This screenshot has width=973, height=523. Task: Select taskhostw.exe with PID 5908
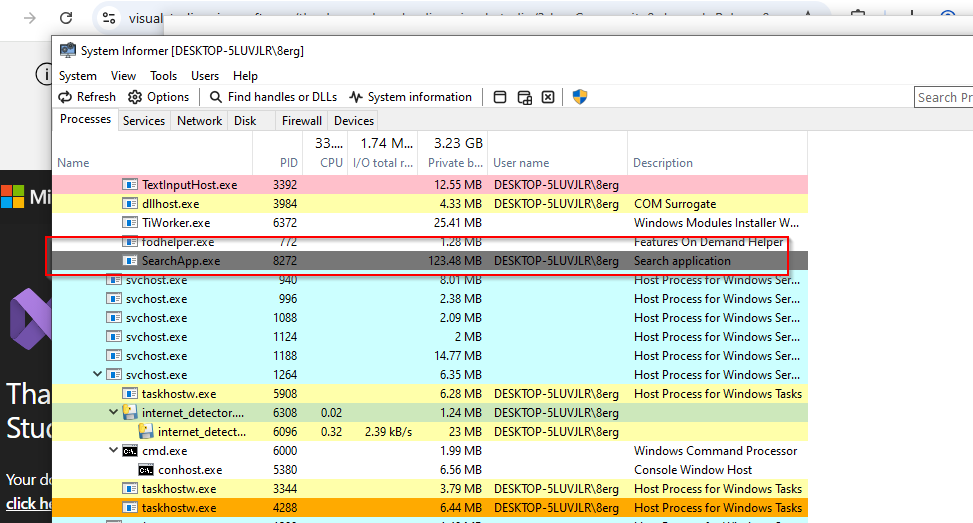tap(430, 393)
